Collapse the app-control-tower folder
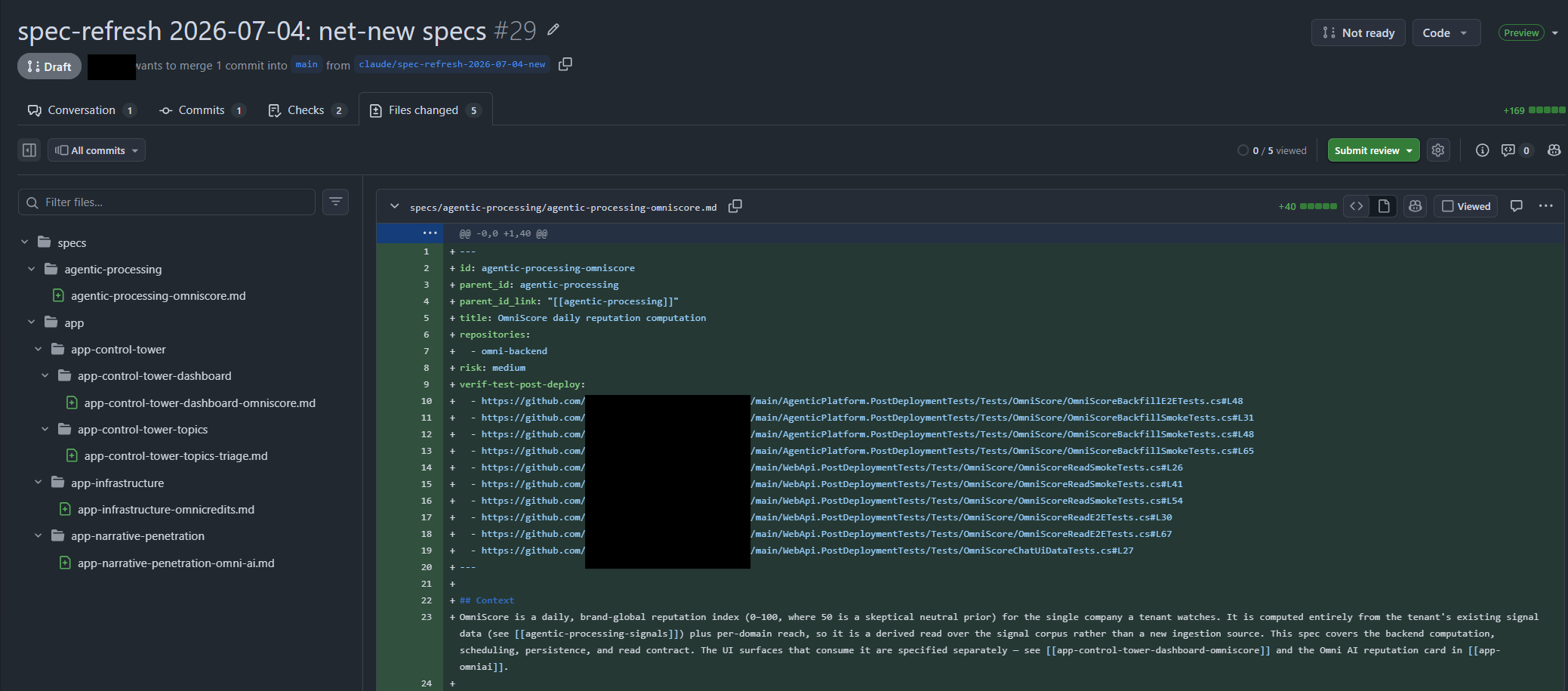 (x=39, y=349)
